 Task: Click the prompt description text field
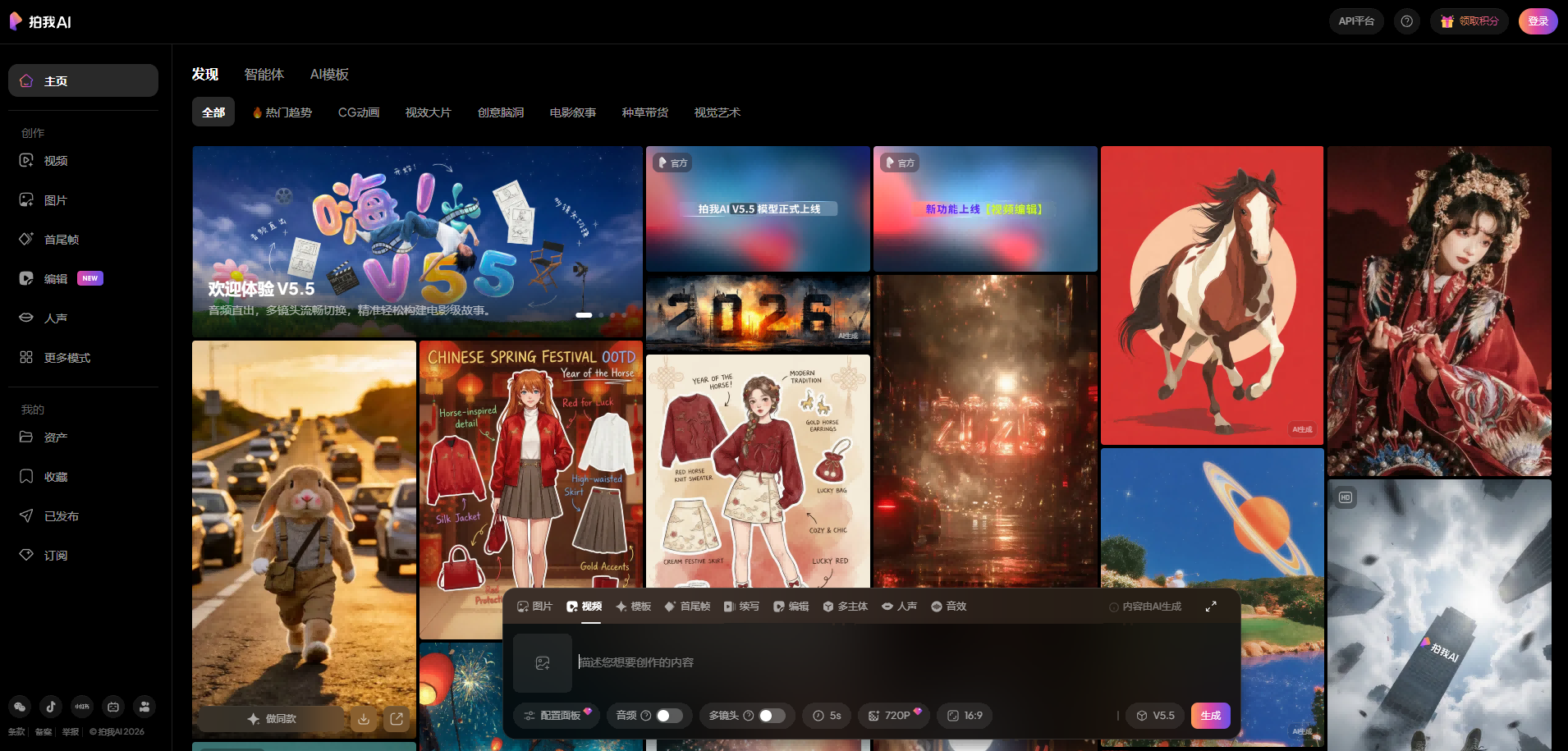click(x=821, y=662)
